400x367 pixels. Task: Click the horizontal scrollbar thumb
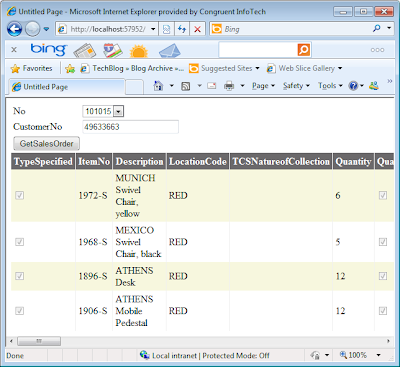(39, 341)
